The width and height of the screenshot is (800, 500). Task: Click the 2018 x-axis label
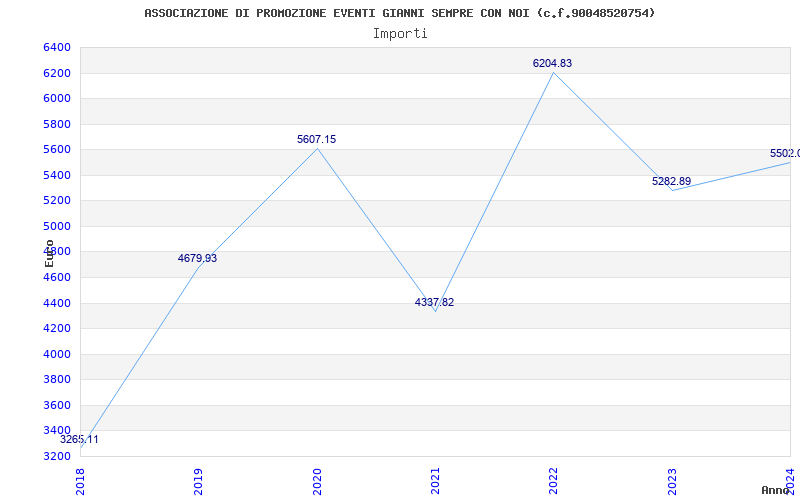[x=80, y=482]
